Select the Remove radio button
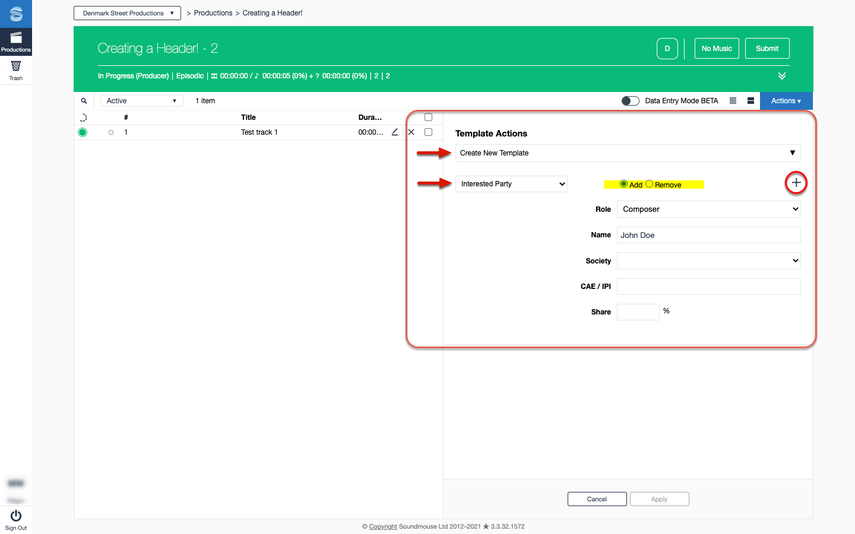The width and height of the screenshot is (855, 534). tap(649, 184)
